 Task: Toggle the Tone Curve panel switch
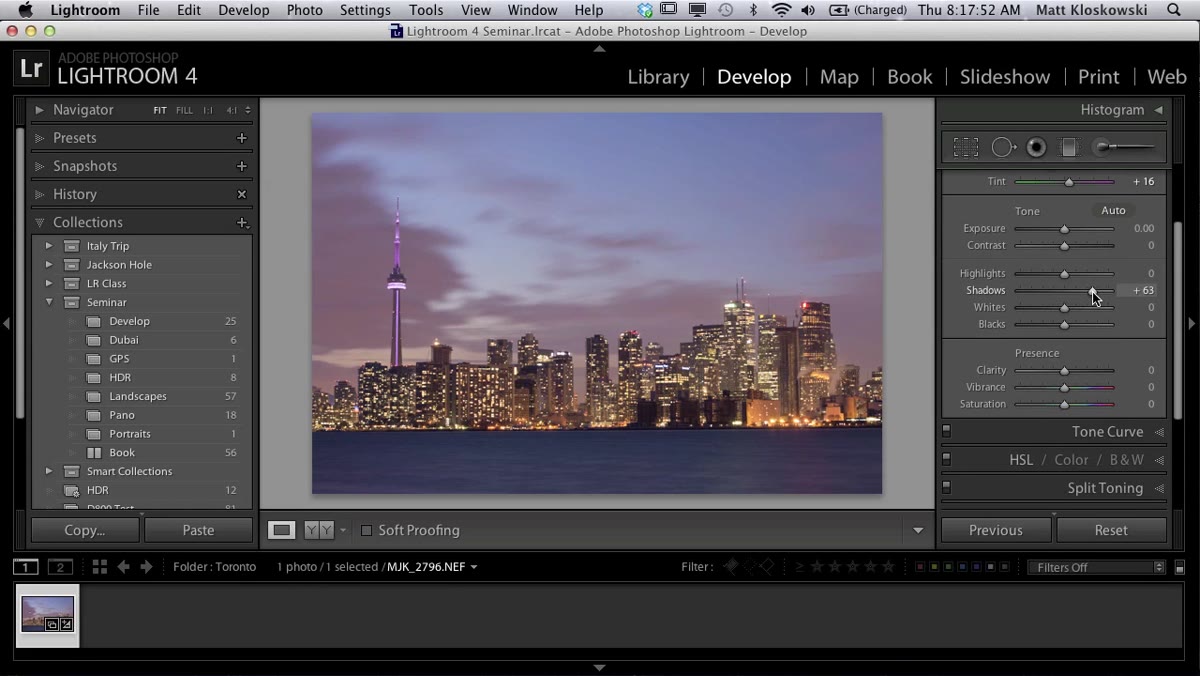pyautogui.click(x=946, y=432)
